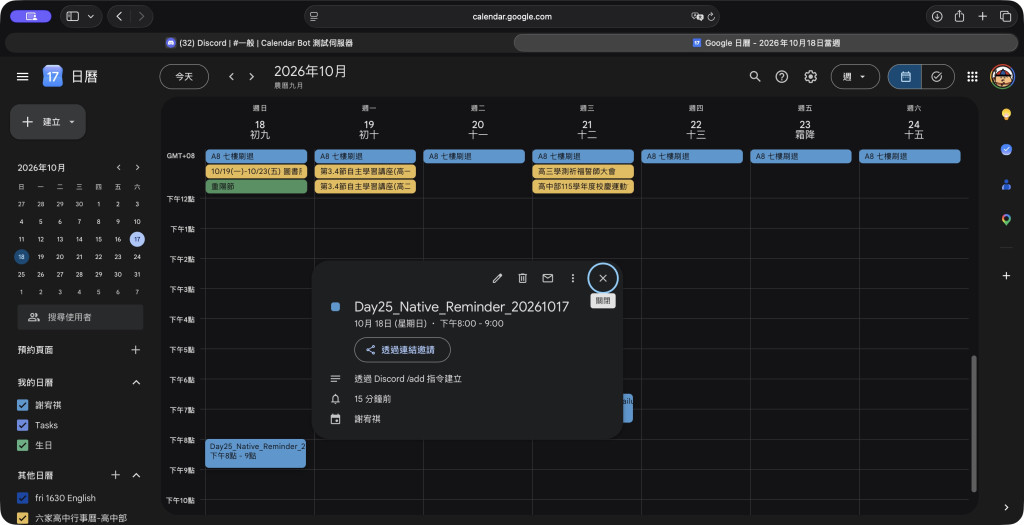Collapse 其他日曆 section chevron

coord(136,475)
